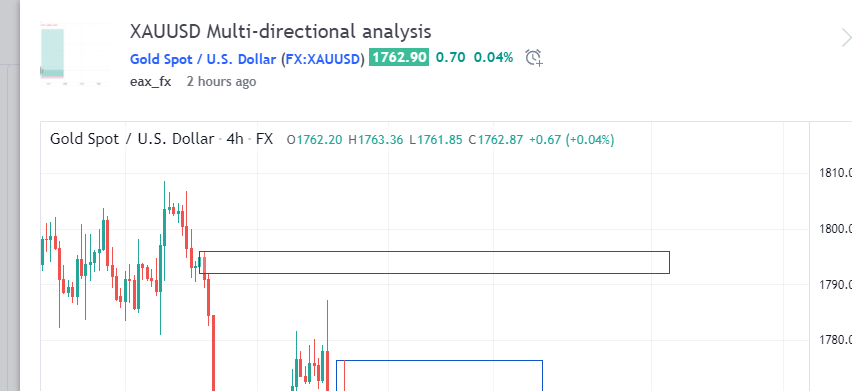Click the FX exchange label in chart legend
The image size is (852, 391).
pos(265,140)
